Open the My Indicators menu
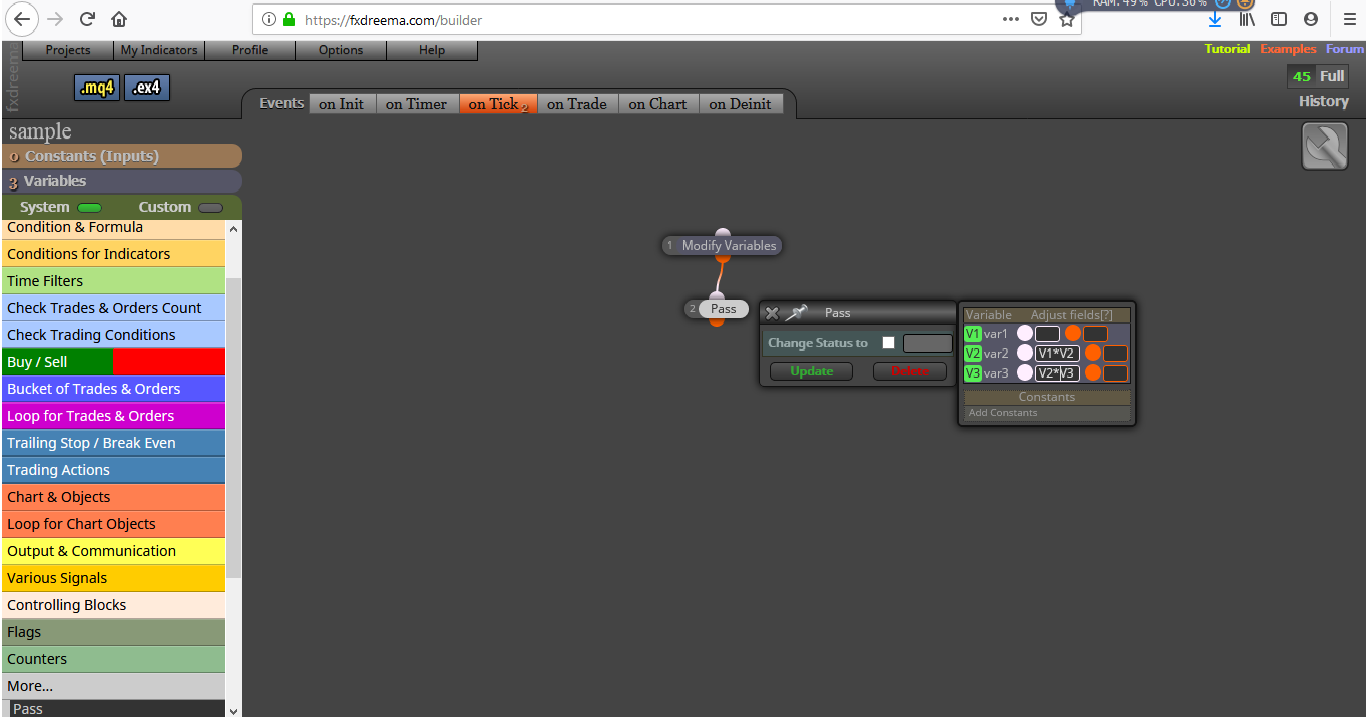Viewport: 1366px width, 717px height. 159,50
